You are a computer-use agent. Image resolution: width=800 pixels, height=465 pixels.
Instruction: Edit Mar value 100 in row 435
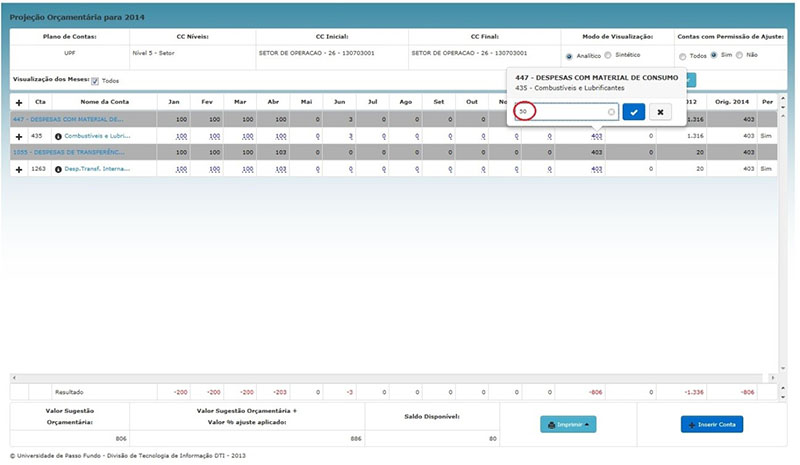pos(247,137)
